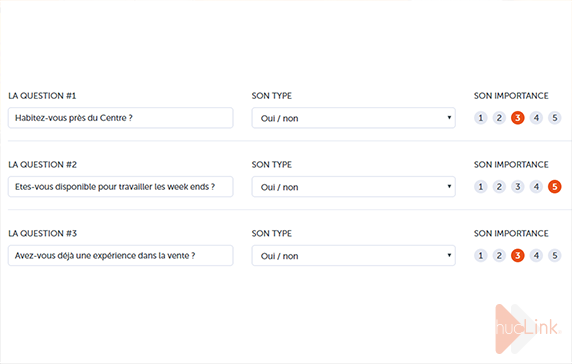Click selected importance 3 on question #1
Image resolution: width=572 pixels, height=364 pixels.
click(x=518, y=118)
